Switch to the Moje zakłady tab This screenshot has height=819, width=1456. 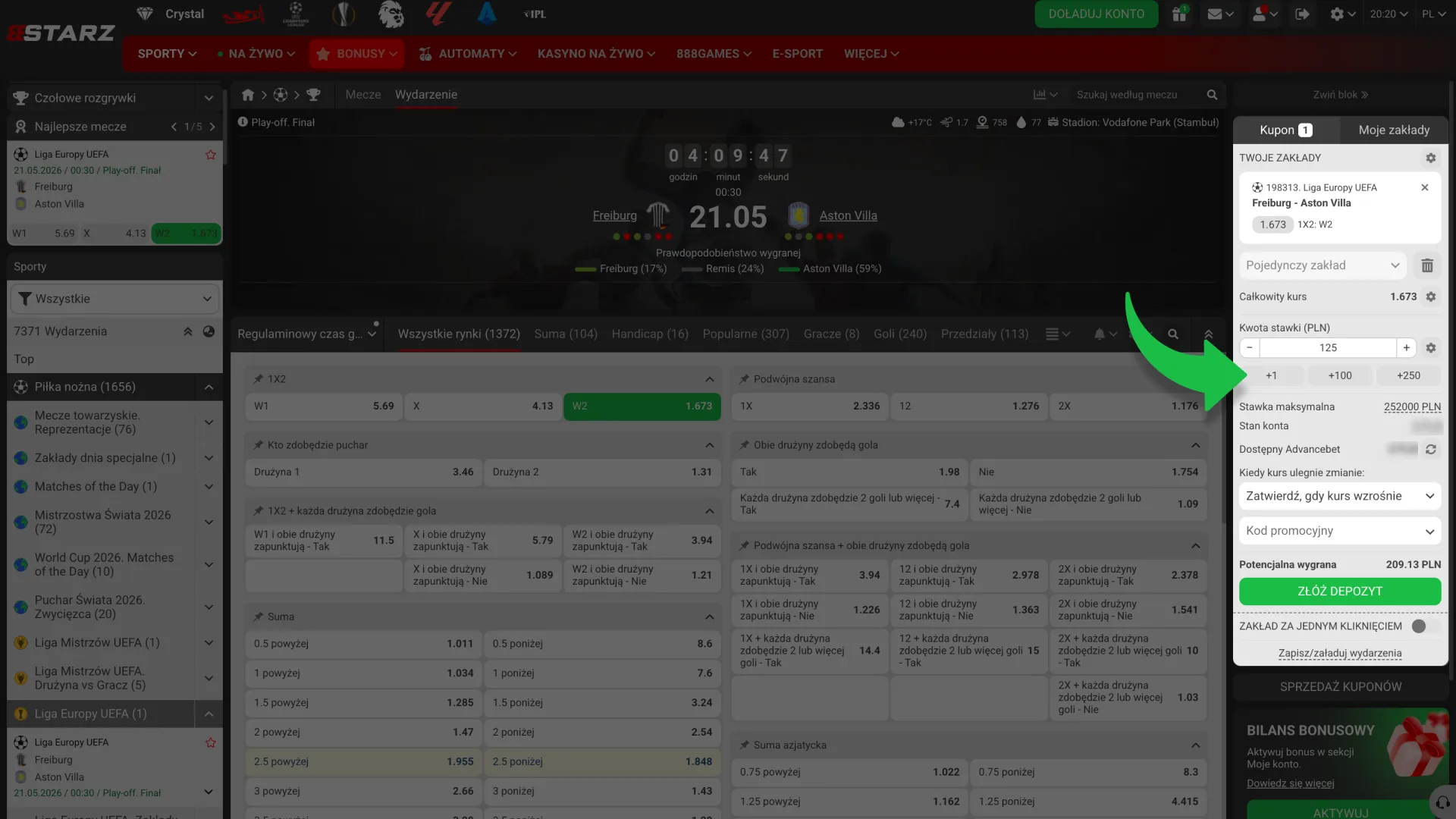(x=1394, y=130)
